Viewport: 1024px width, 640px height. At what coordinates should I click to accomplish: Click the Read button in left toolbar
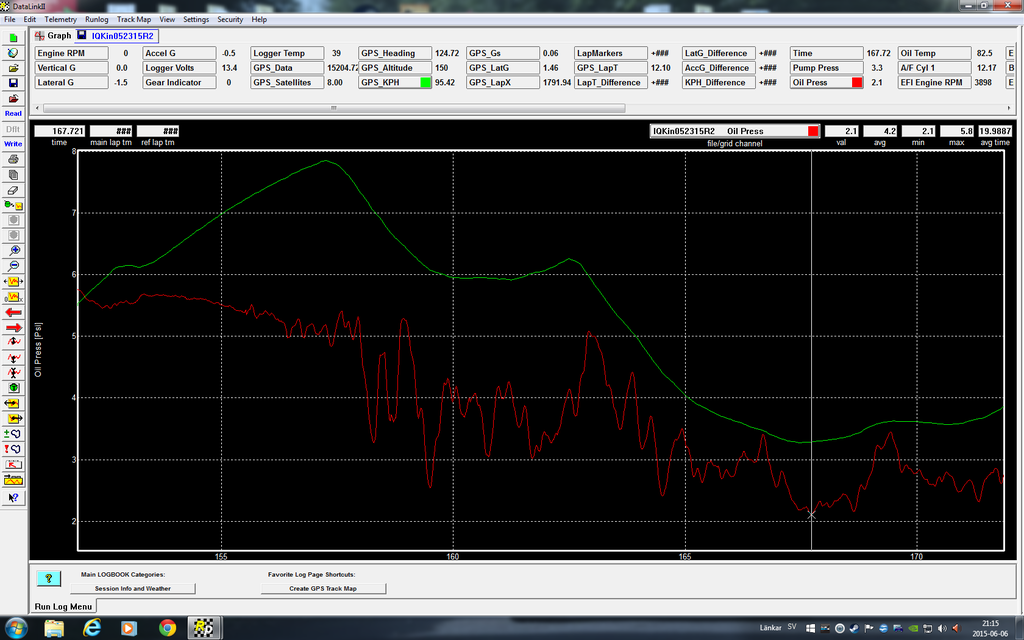(x=14, y=113)
